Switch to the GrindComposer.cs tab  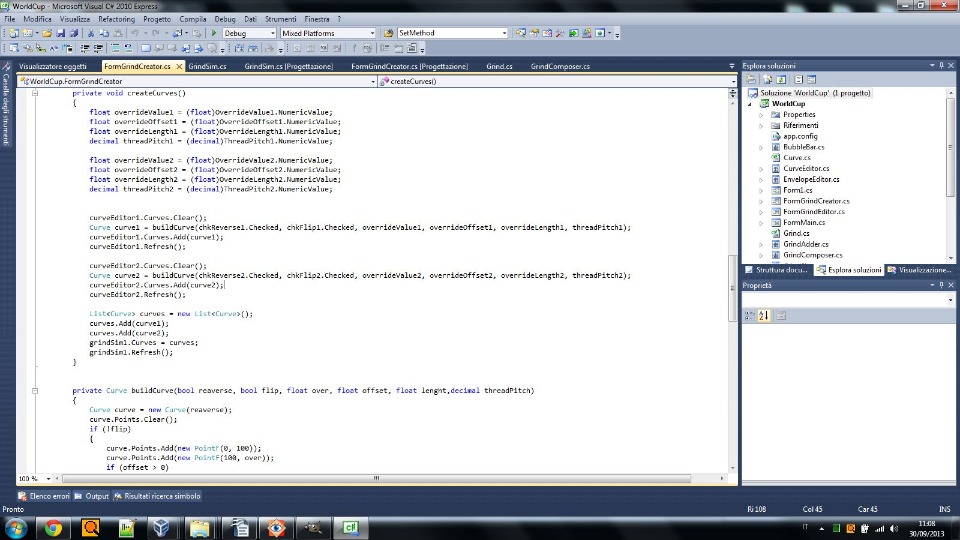[x=559, y=66]
